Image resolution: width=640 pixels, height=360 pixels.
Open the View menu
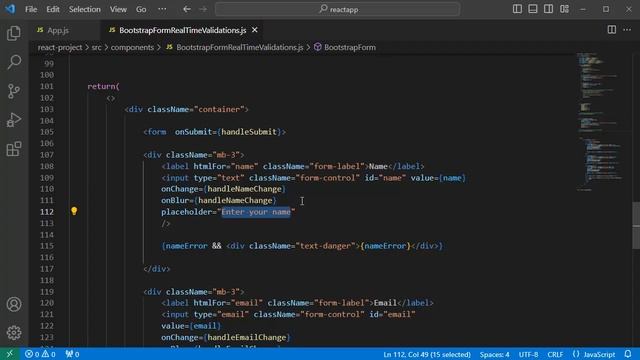click(118, 9)
